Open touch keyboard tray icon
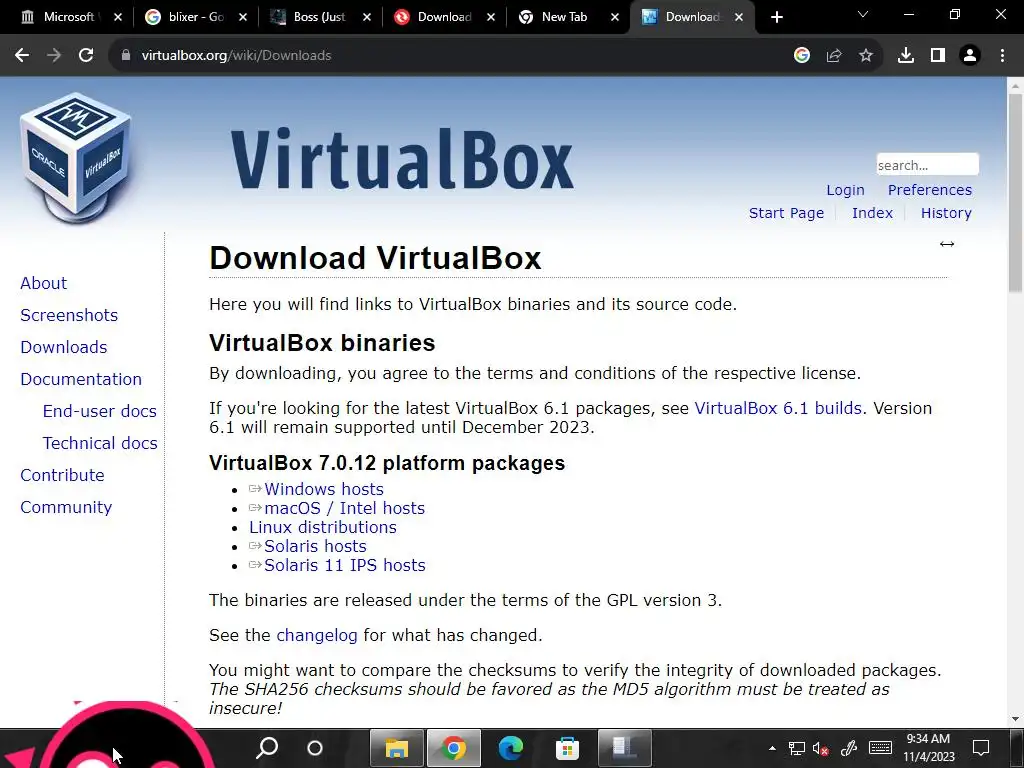The image size is (1024, 768). click(880, 748)
